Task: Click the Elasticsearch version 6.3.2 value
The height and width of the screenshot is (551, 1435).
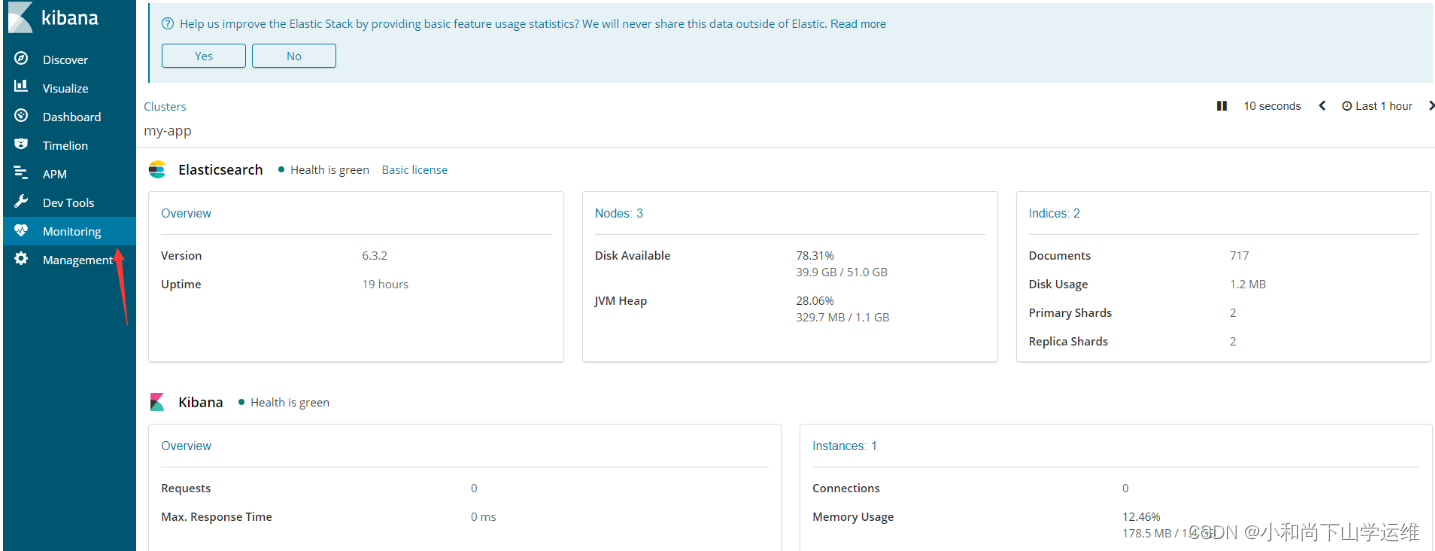Action: [374, 256]
